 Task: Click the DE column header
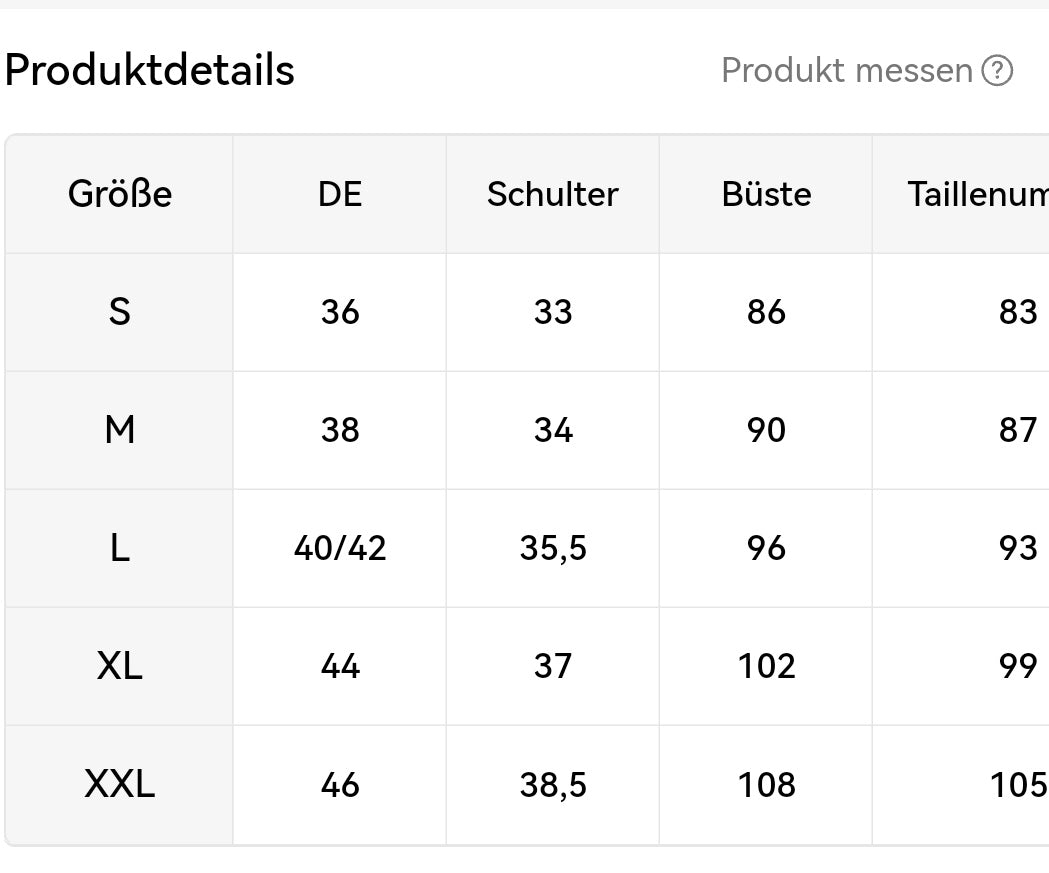pyautogui.click(x=340, y=194)
